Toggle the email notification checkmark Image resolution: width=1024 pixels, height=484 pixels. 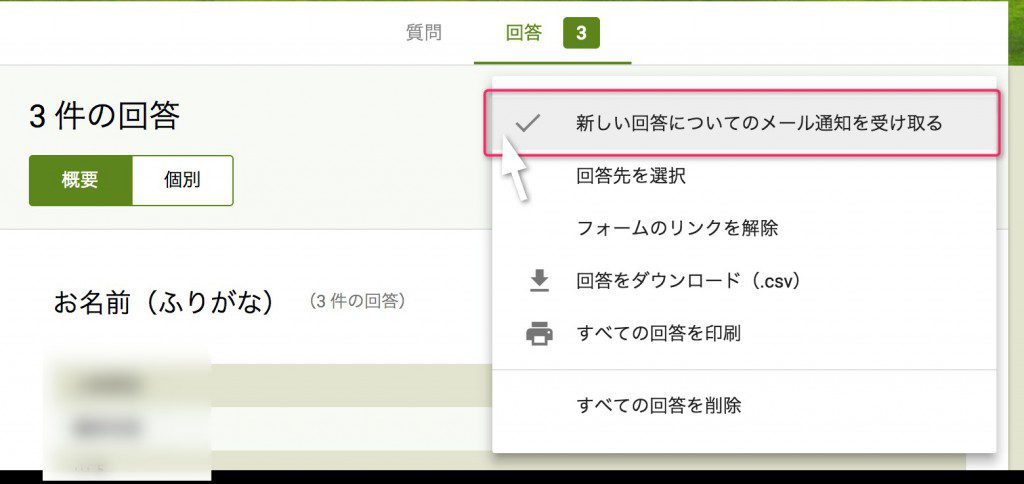(x=527, y=123)
